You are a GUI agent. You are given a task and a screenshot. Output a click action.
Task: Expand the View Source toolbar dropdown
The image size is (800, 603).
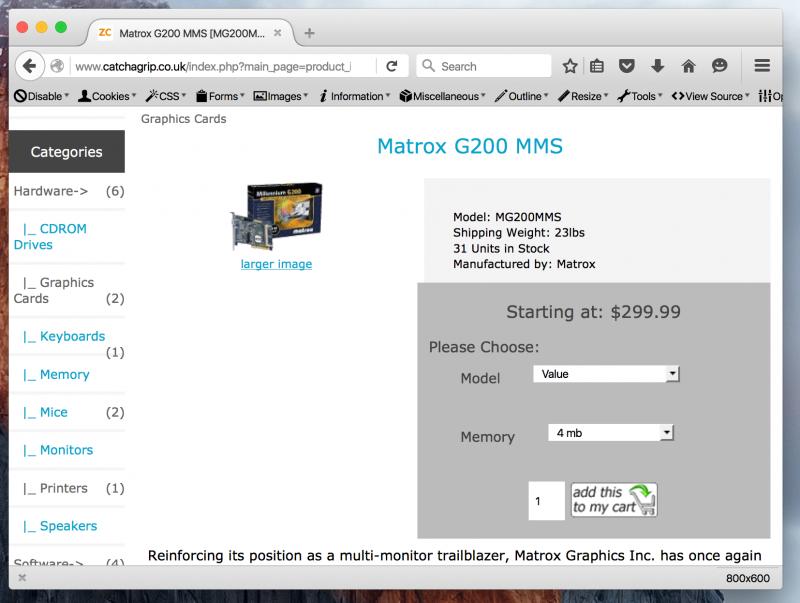711,96
